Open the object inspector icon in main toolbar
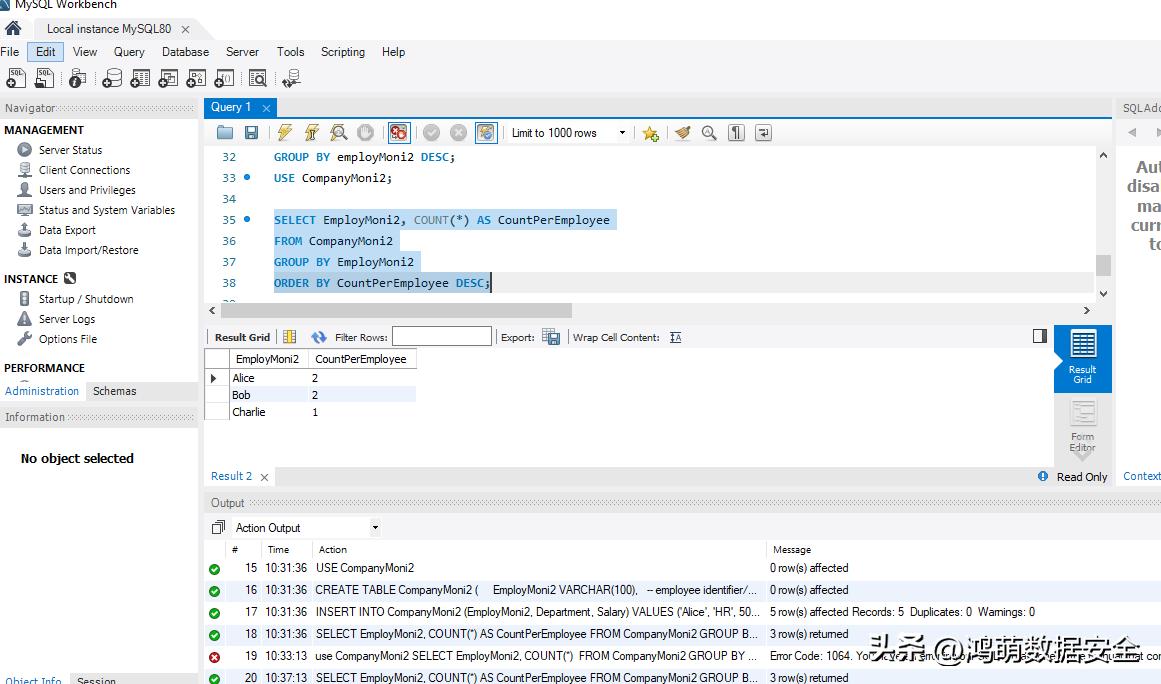 (x=78, y=78)
